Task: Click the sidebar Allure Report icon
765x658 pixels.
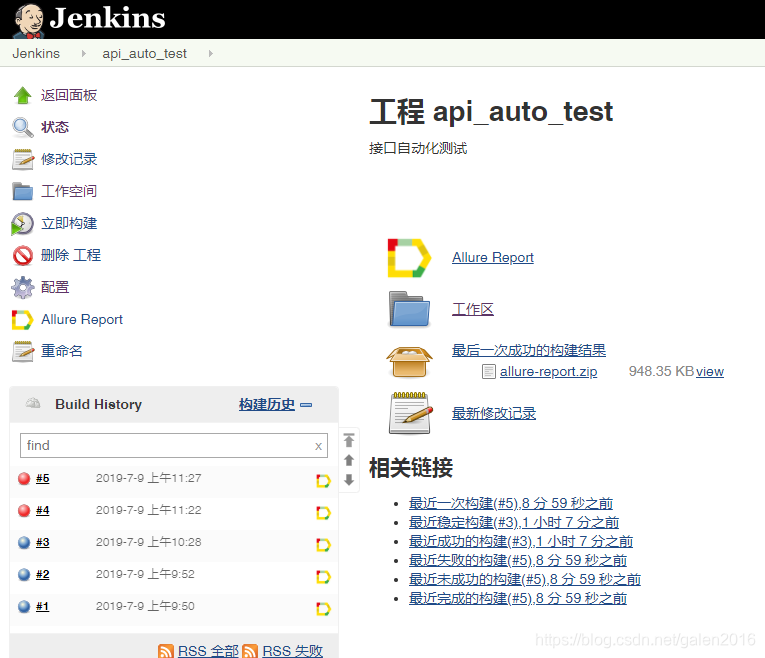Action: pos(22,320)
